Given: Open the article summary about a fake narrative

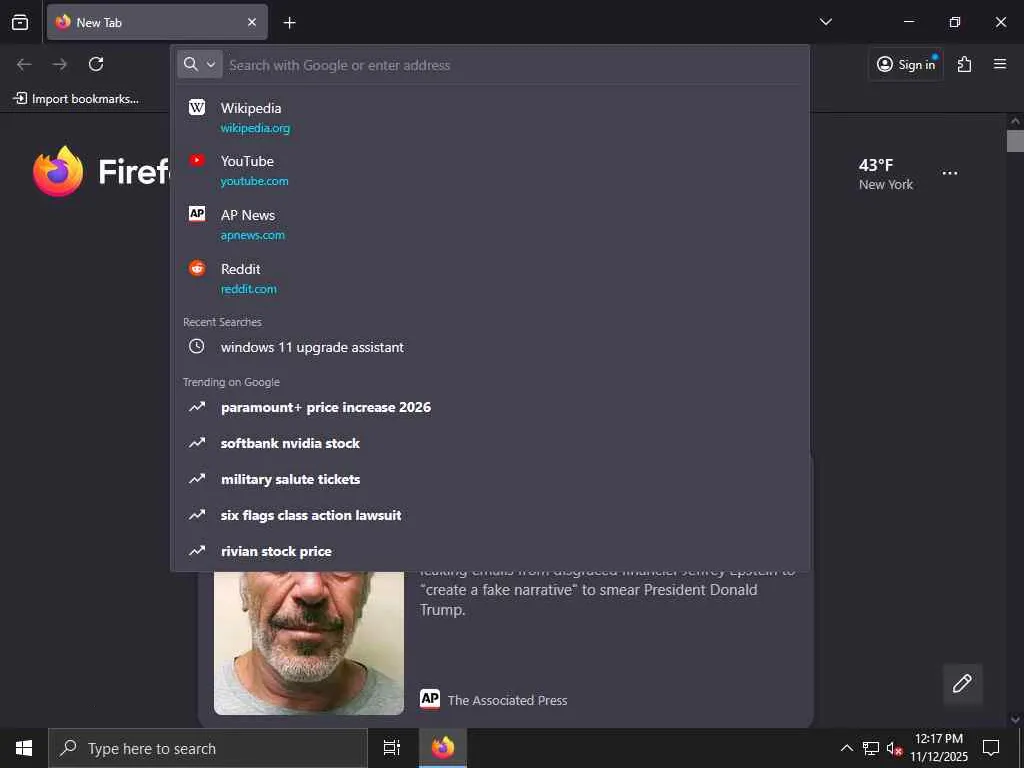Looking at the screenshot, I should [x=607, y=592].
